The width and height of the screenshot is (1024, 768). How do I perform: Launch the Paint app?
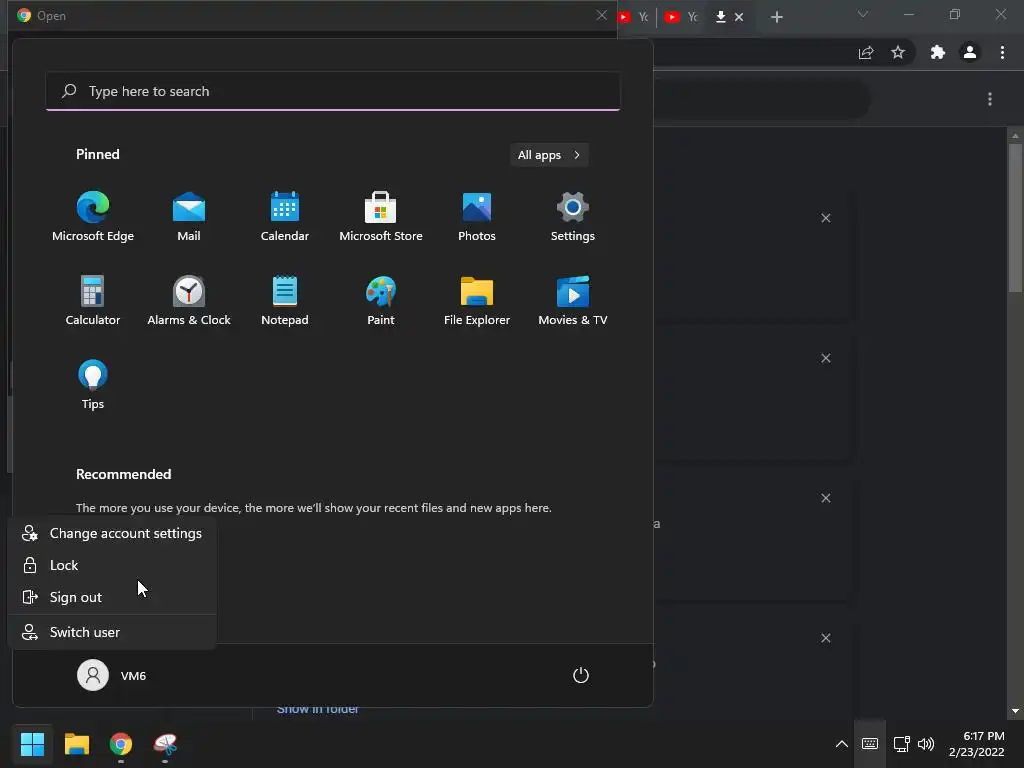(x=381, y=300)
